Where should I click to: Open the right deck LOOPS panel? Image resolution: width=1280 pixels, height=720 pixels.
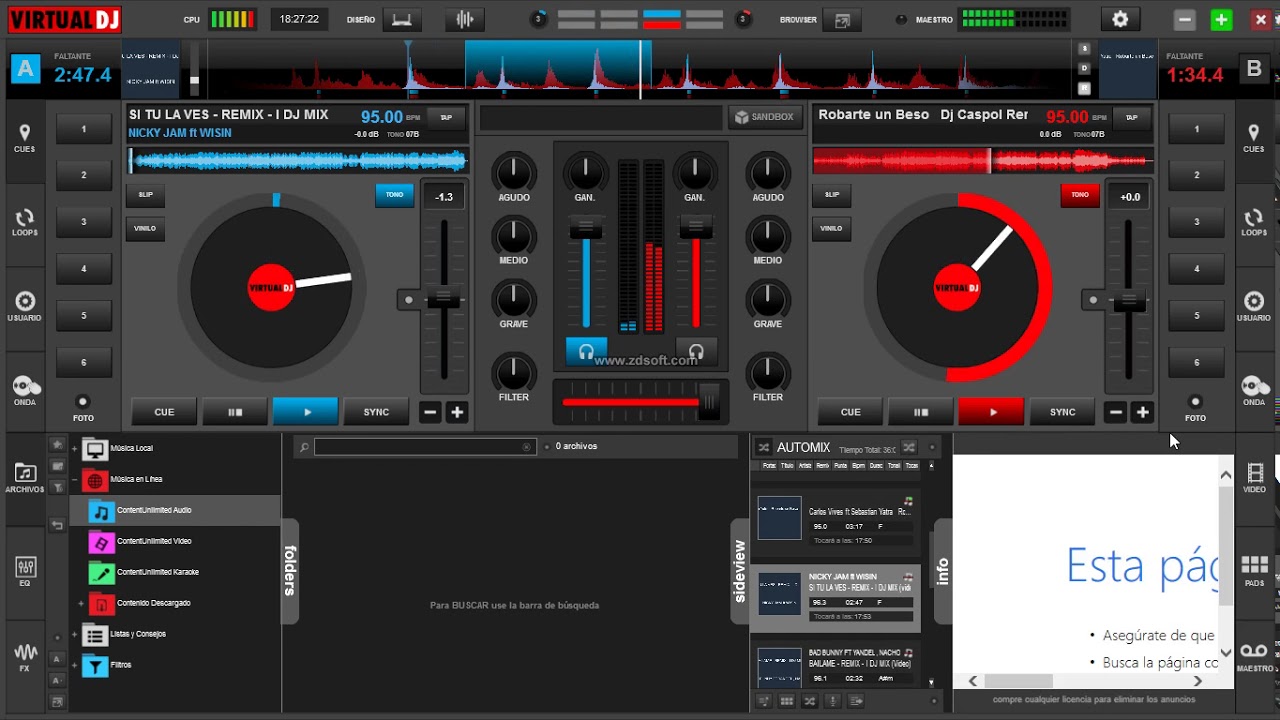tap(1253, 222)
